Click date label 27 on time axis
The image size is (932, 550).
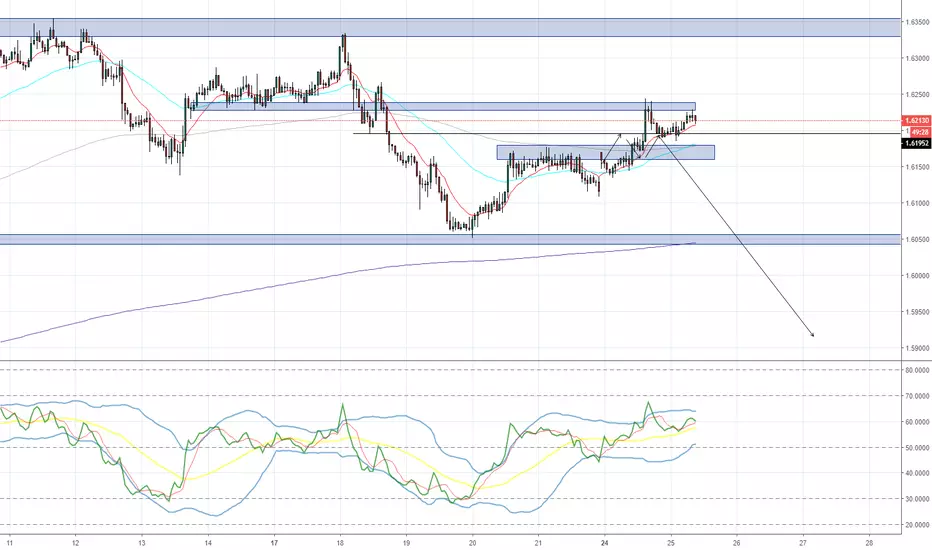(x=803, y=543)
